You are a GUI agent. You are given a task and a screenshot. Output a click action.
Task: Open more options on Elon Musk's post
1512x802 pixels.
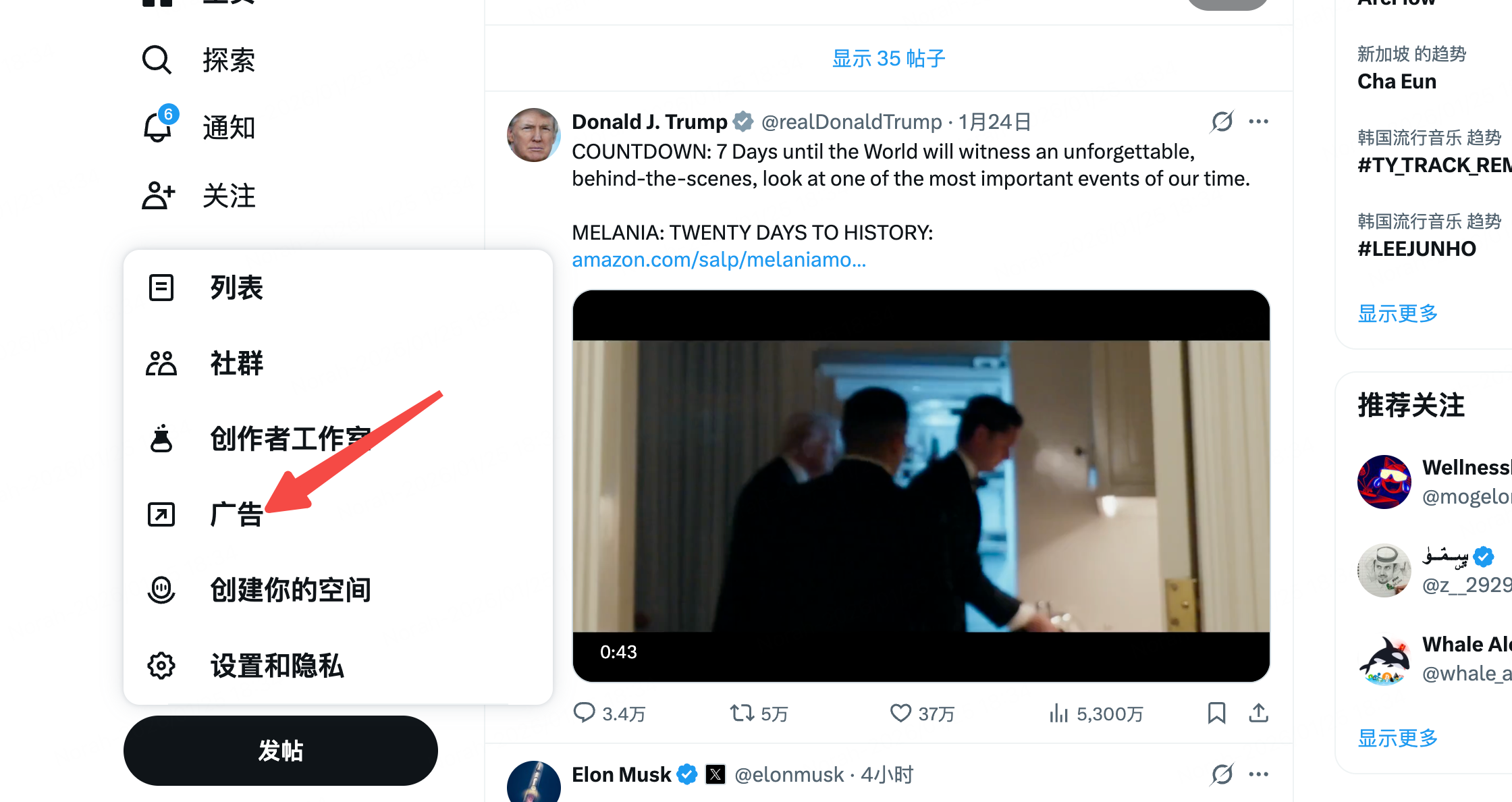click(1259, 774)
